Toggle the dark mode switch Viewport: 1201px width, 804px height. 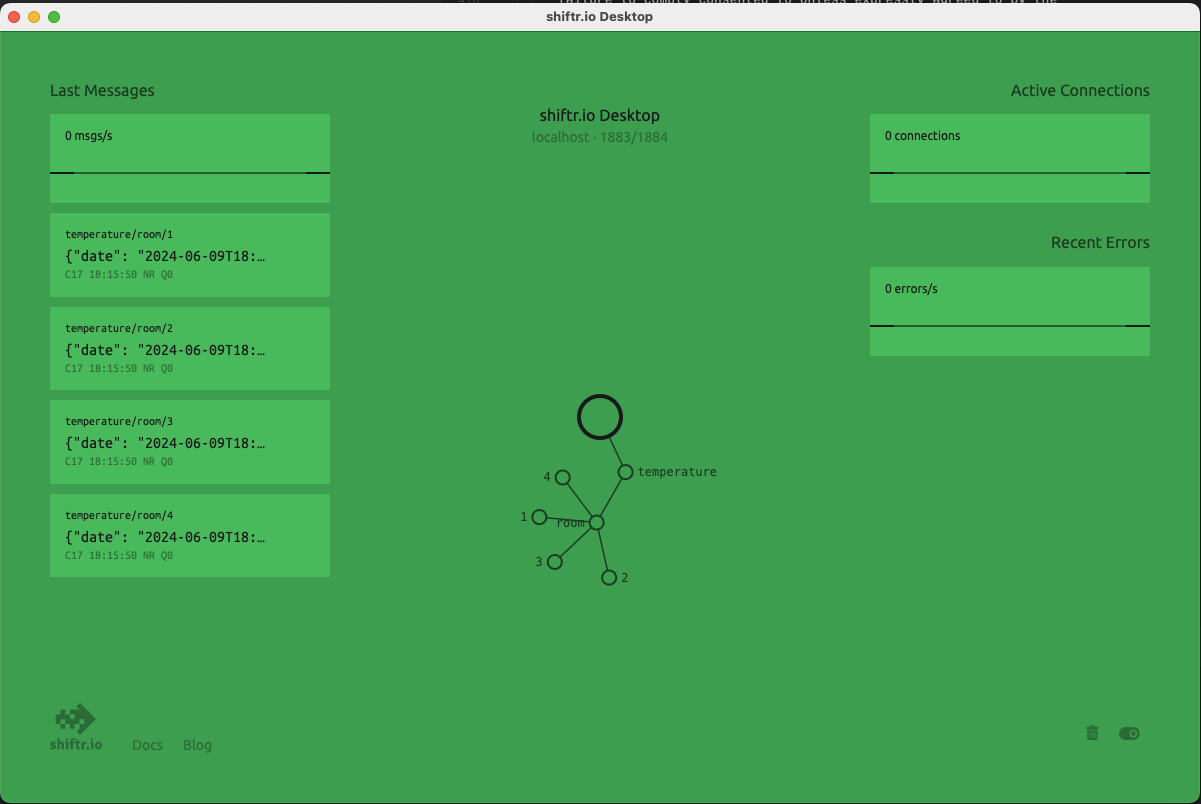pyautogui.click(x=1129, y=733)
